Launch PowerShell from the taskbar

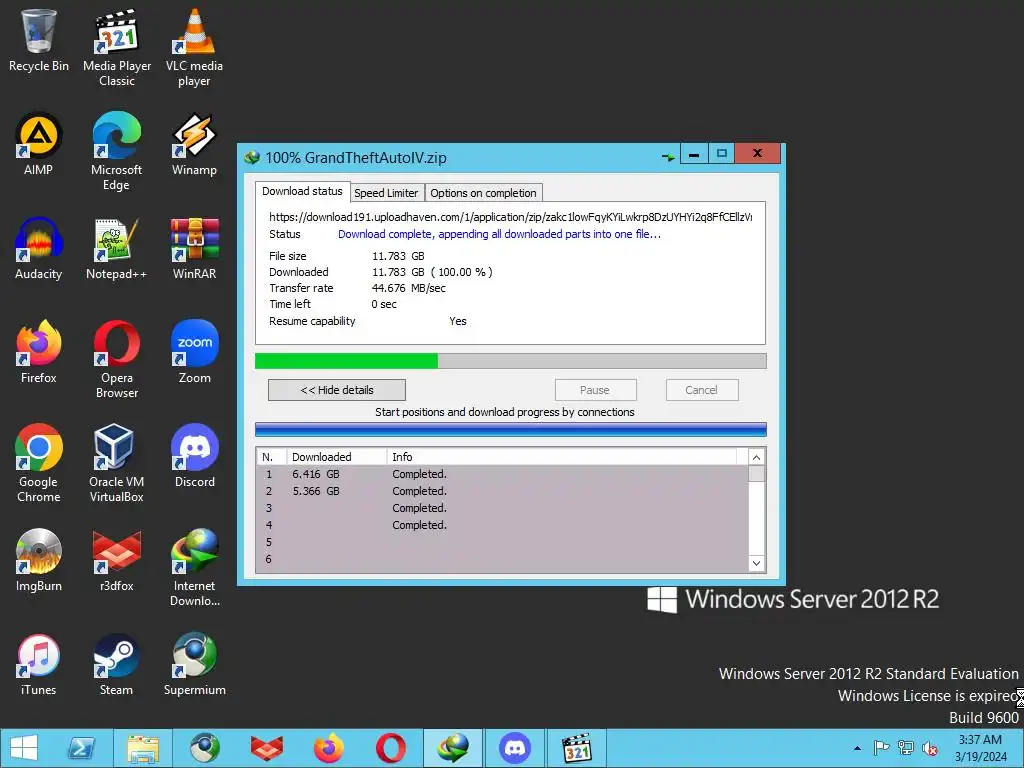(82, 748)
